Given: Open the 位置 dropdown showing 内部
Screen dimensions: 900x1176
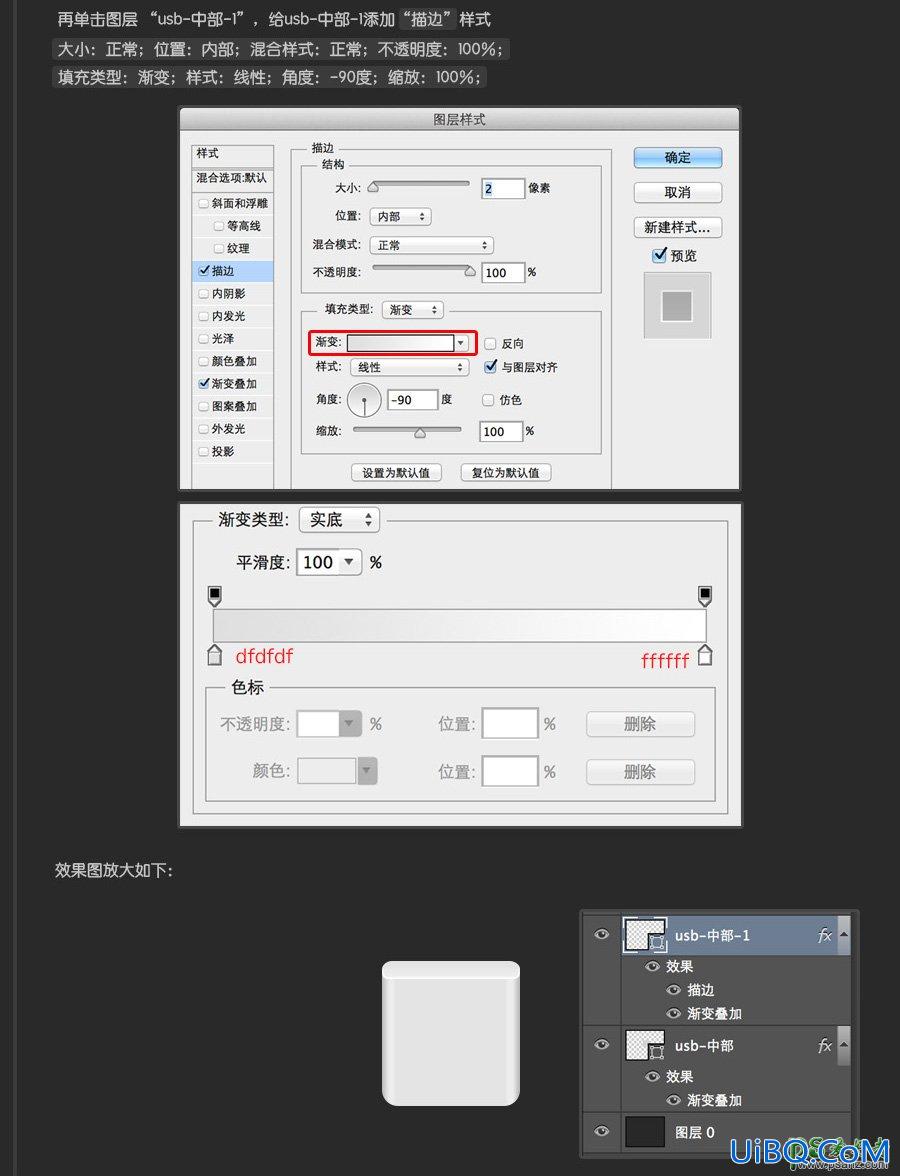Looking at the screenshot, I should [x=400, y=216].
